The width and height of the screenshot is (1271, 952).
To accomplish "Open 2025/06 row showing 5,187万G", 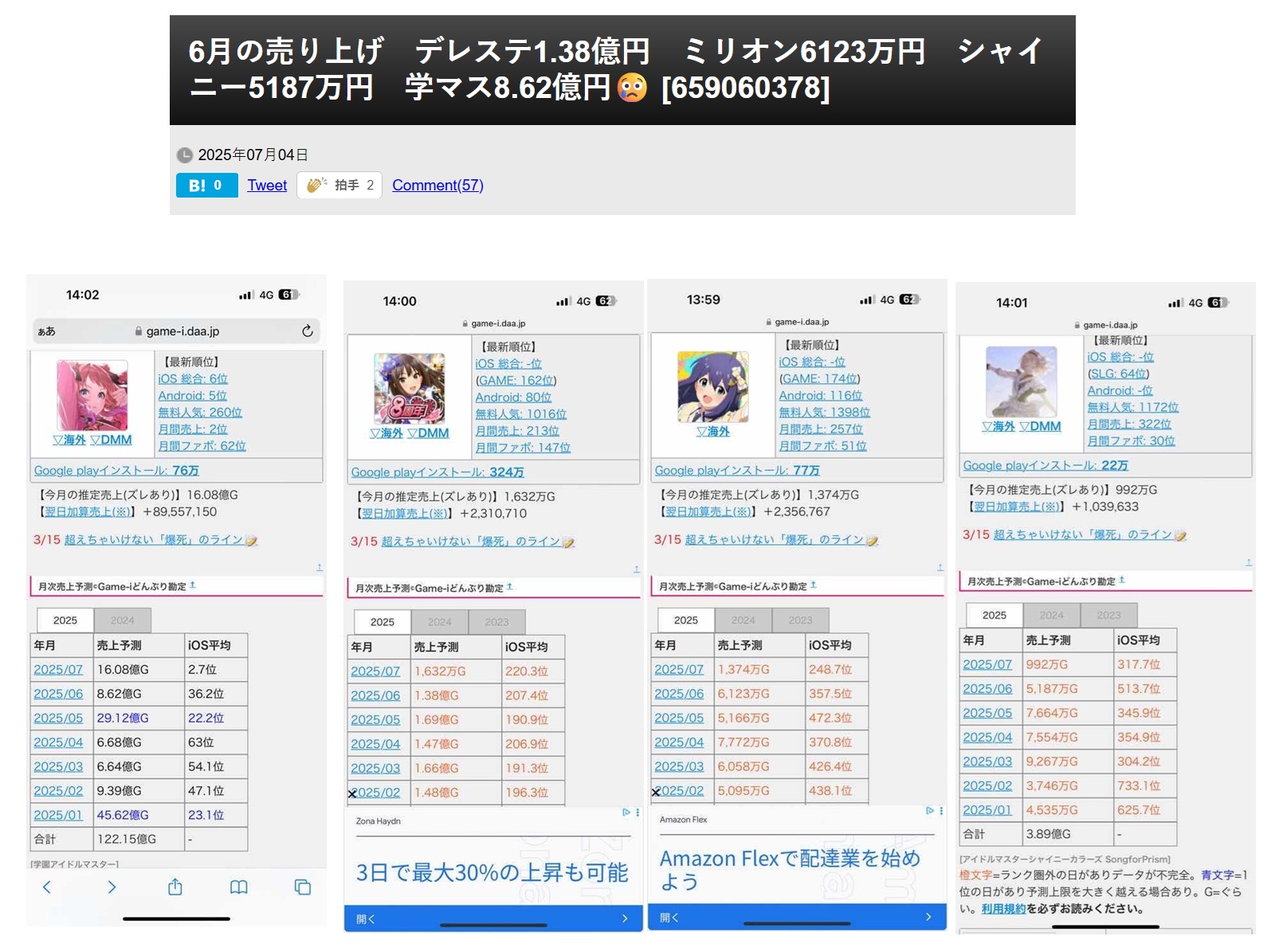I will coord(987,688).
